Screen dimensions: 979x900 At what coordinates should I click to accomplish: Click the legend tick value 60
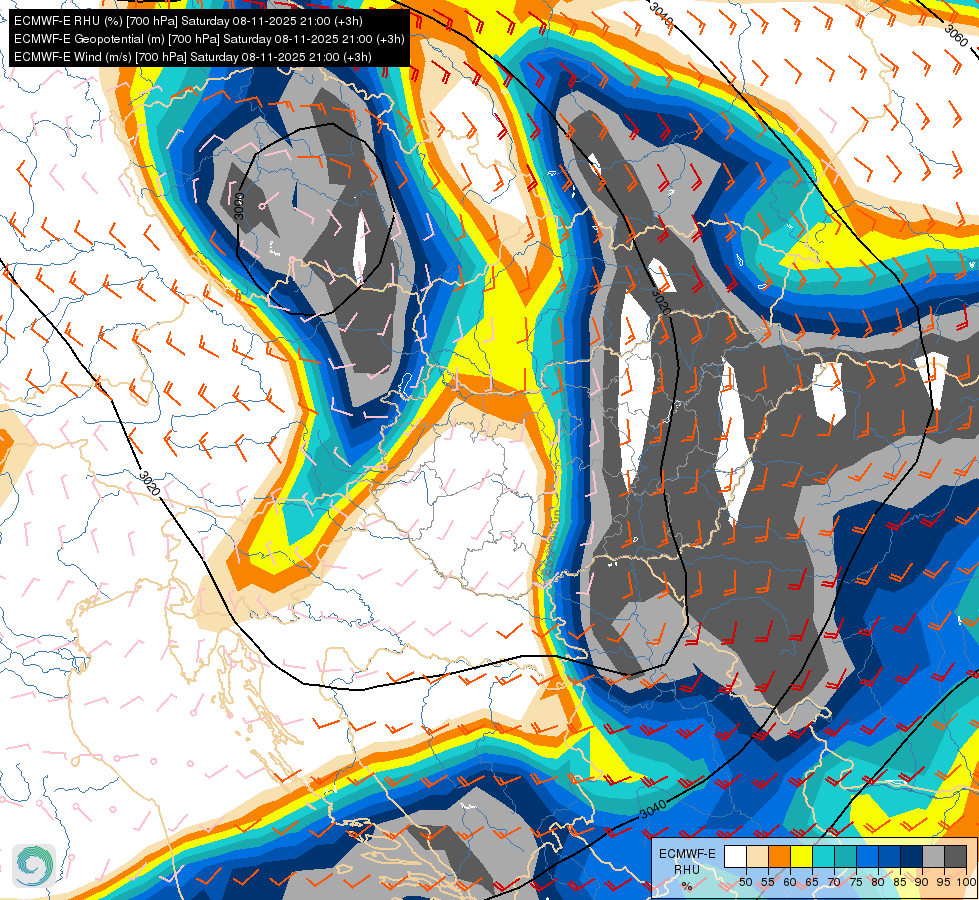coord(790,882)
